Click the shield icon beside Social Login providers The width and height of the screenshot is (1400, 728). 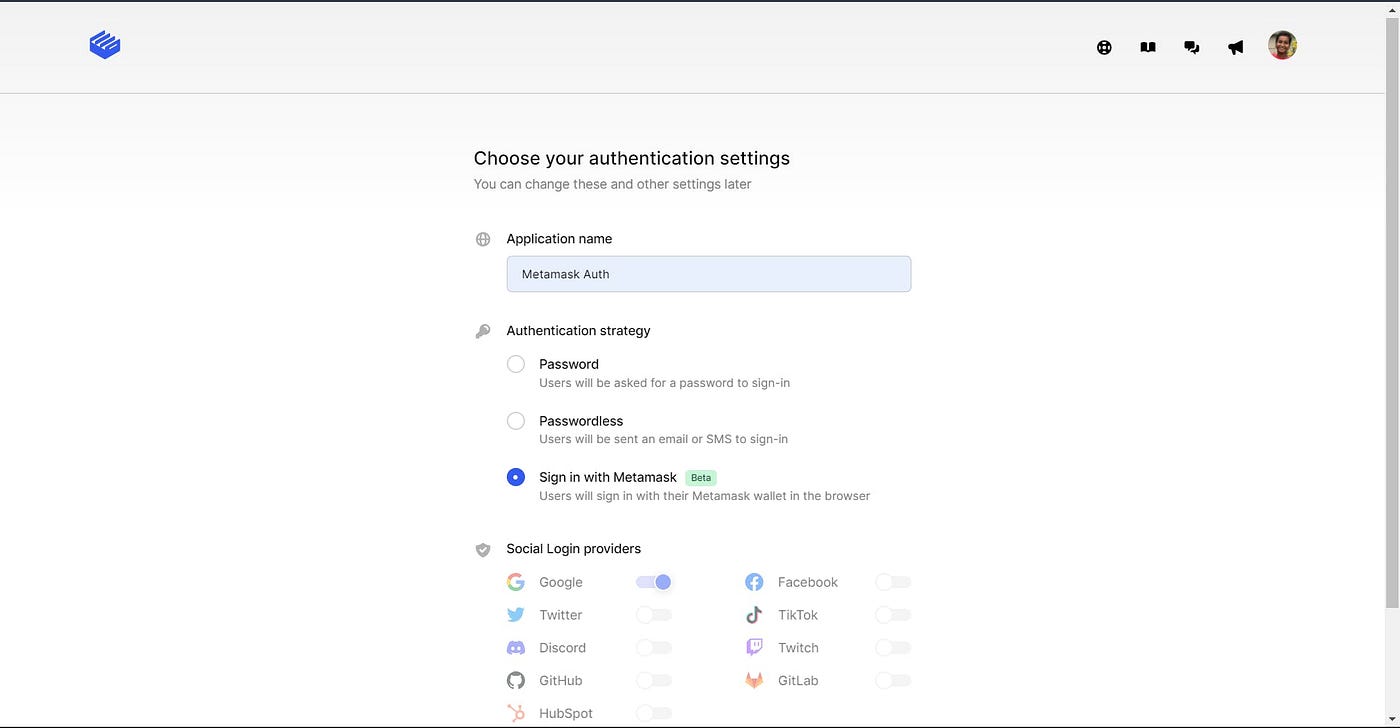pos(483,549)
